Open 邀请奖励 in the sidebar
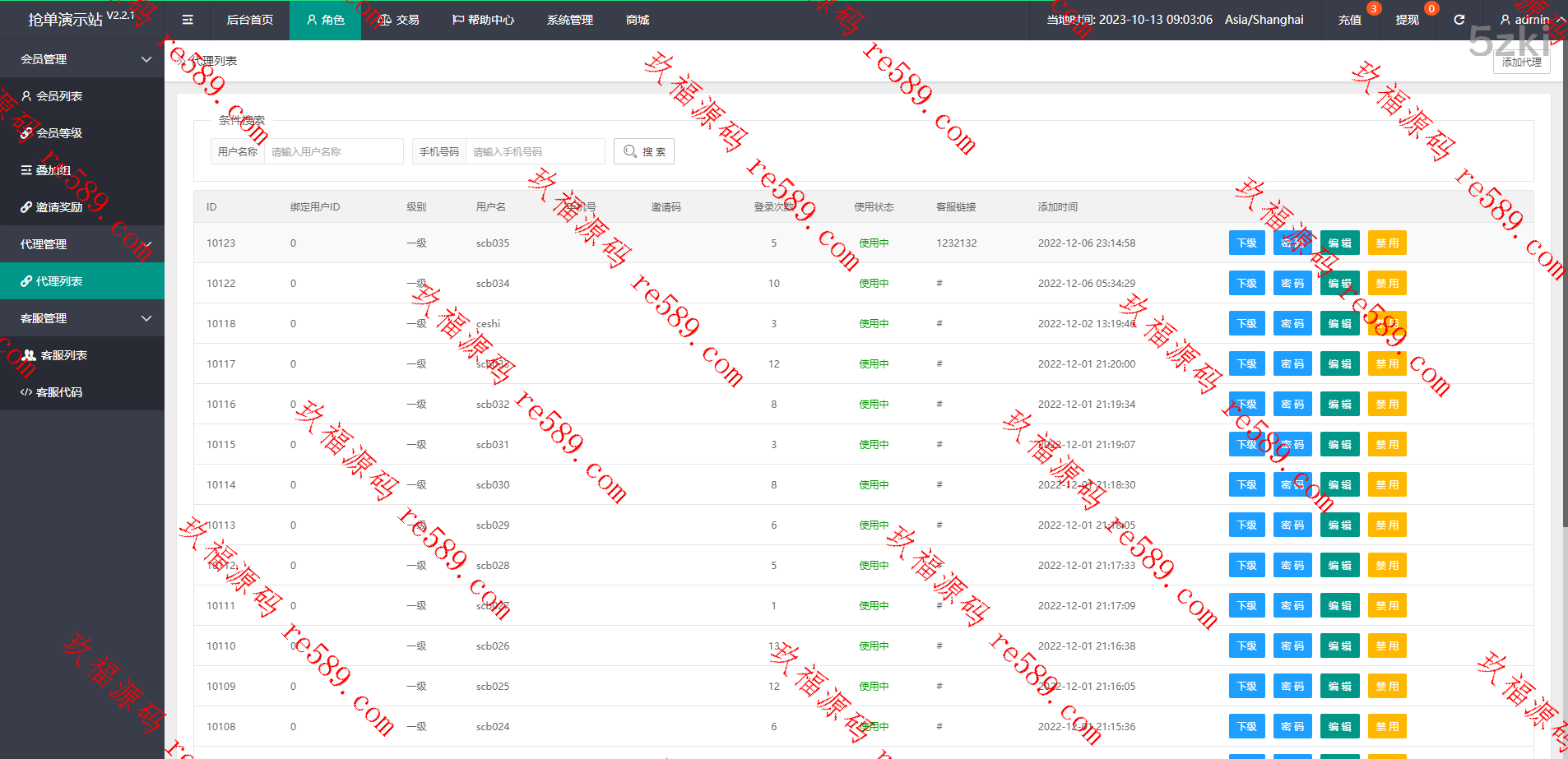1568x759 pixels. tap(58, 207)
